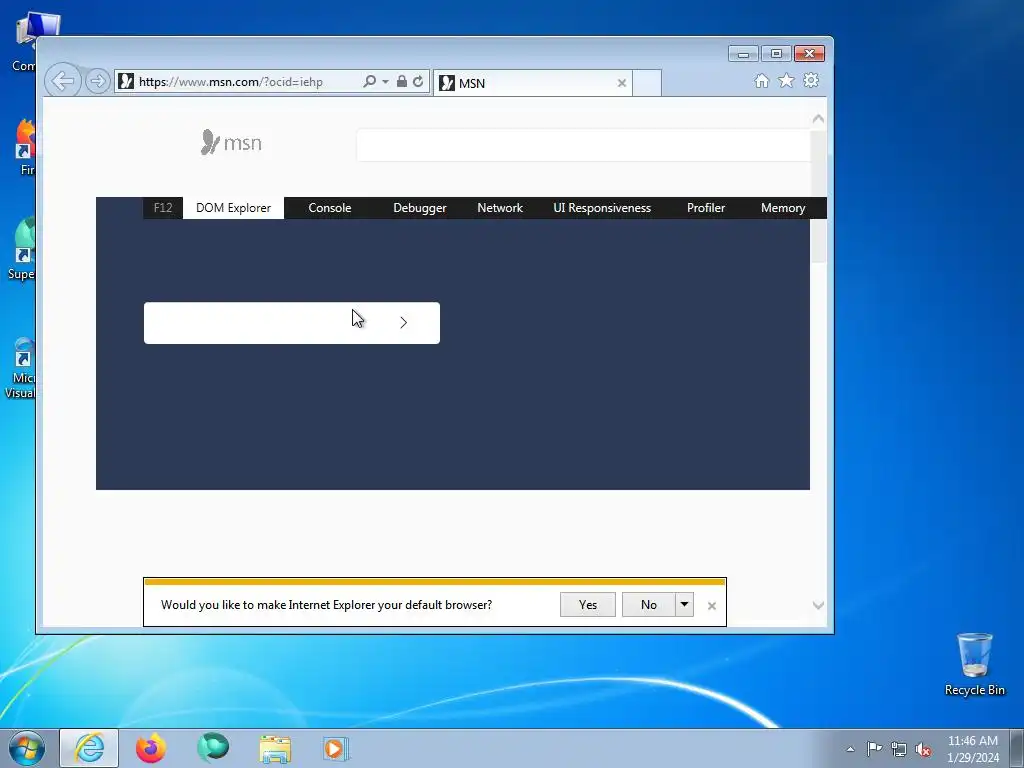Click Yes to set default browser
Screen dimensions: 1024x768
588,605
